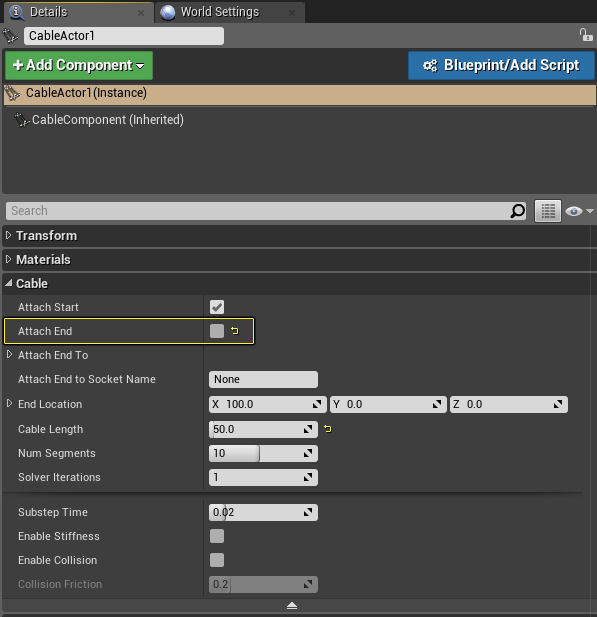This screenshot has width=597, height=617.
Task: Uncheck the Attach Start checkbox
Action: 217,307
